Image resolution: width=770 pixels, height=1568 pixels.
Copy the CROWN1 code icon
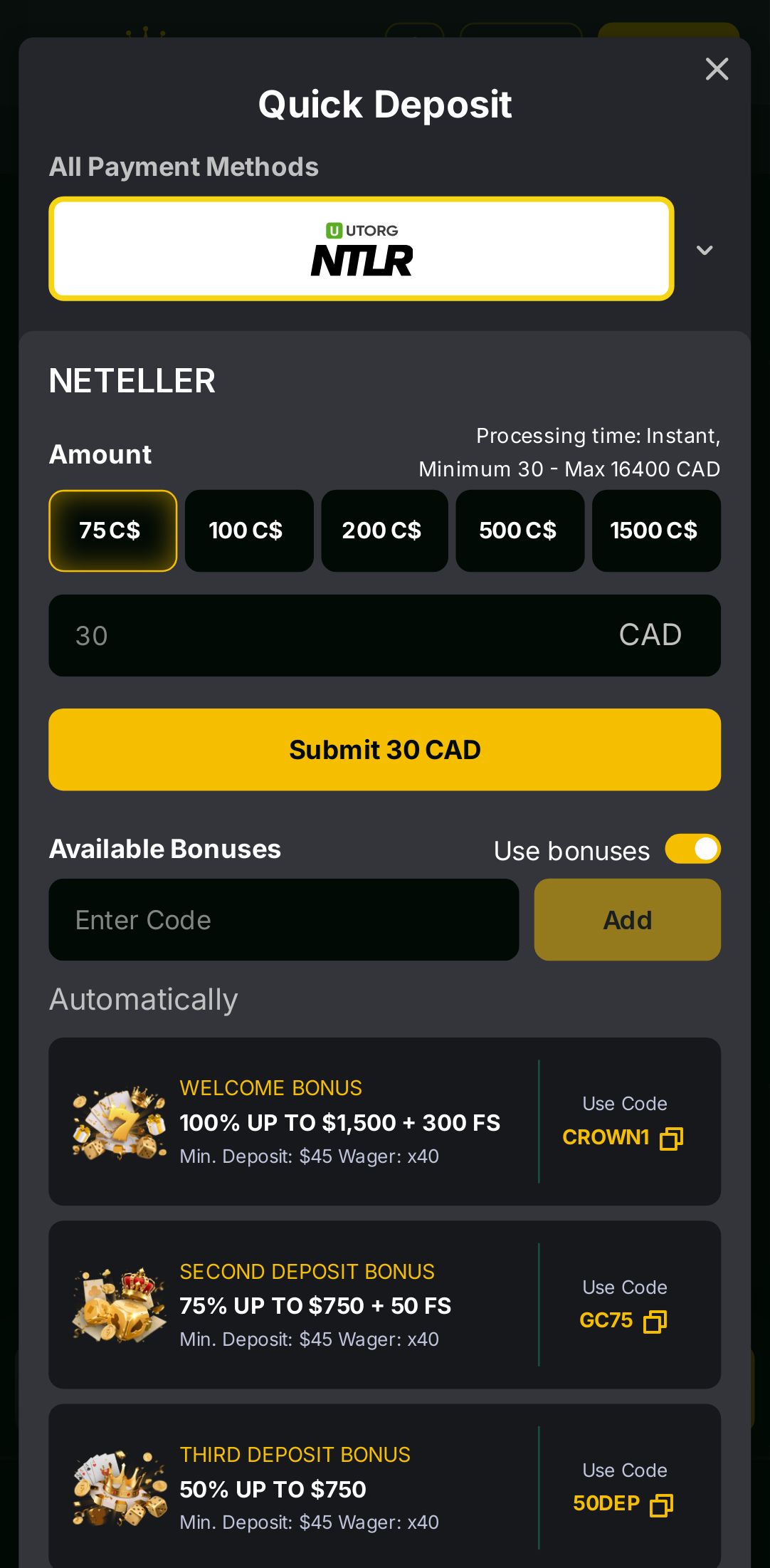tap(671, 1138)
